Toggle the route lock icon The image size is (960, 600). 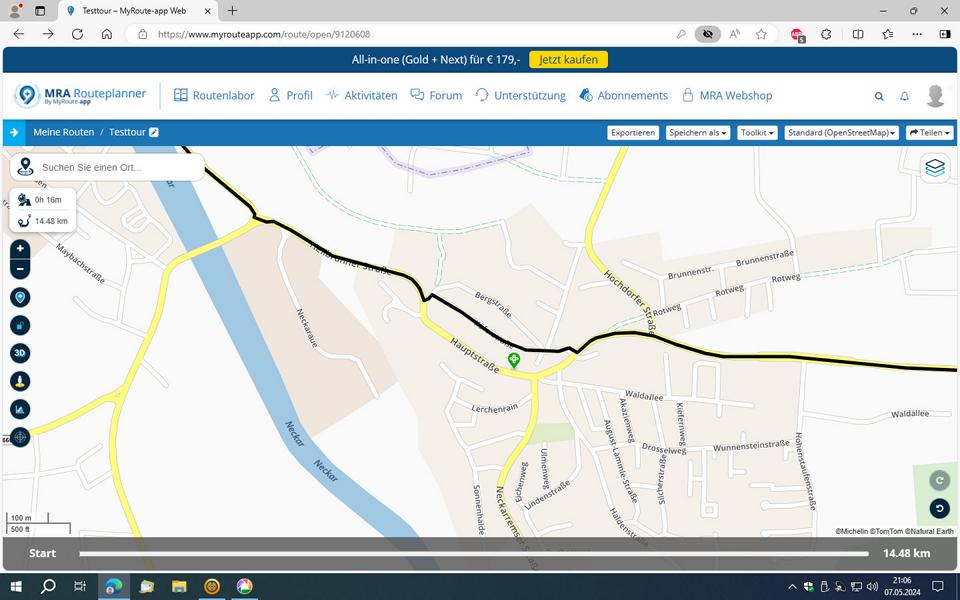(x=20, y=325)
